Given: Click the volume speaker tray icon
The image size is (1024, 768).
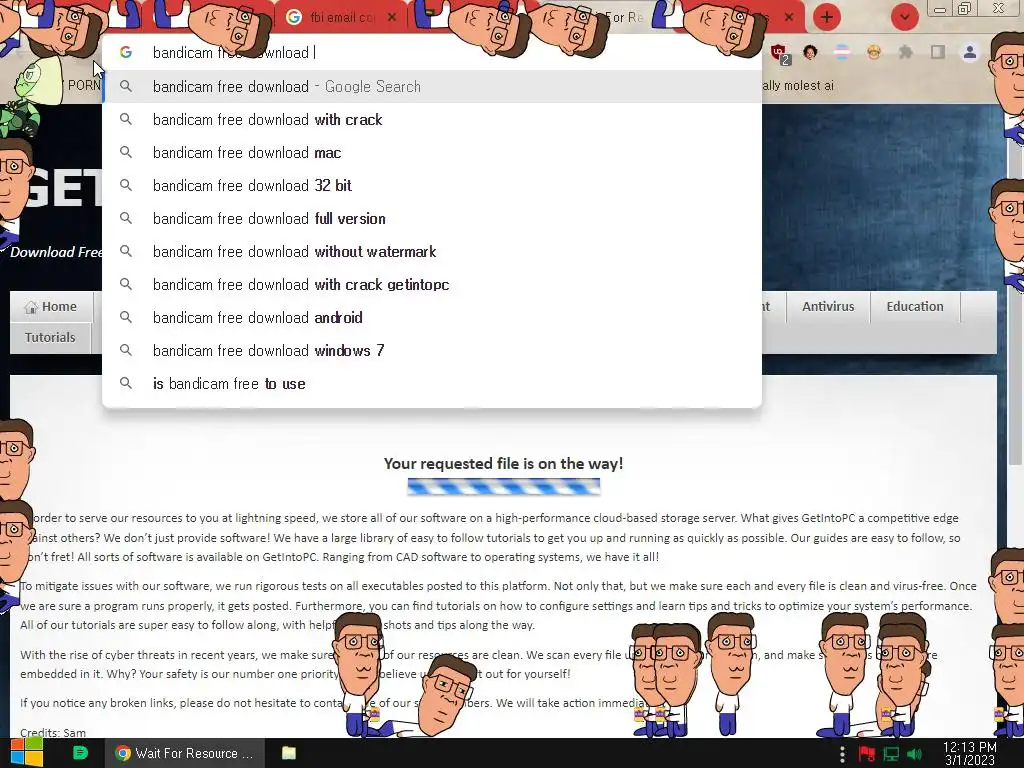Looking at the screenshot, I should coord(915,754).
